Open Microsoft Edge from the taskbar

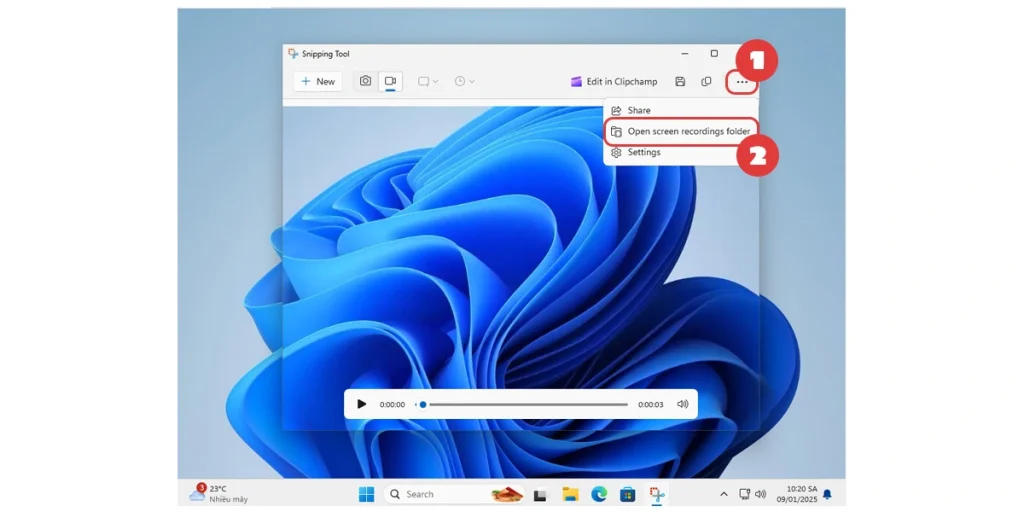[x=599, y=494]
